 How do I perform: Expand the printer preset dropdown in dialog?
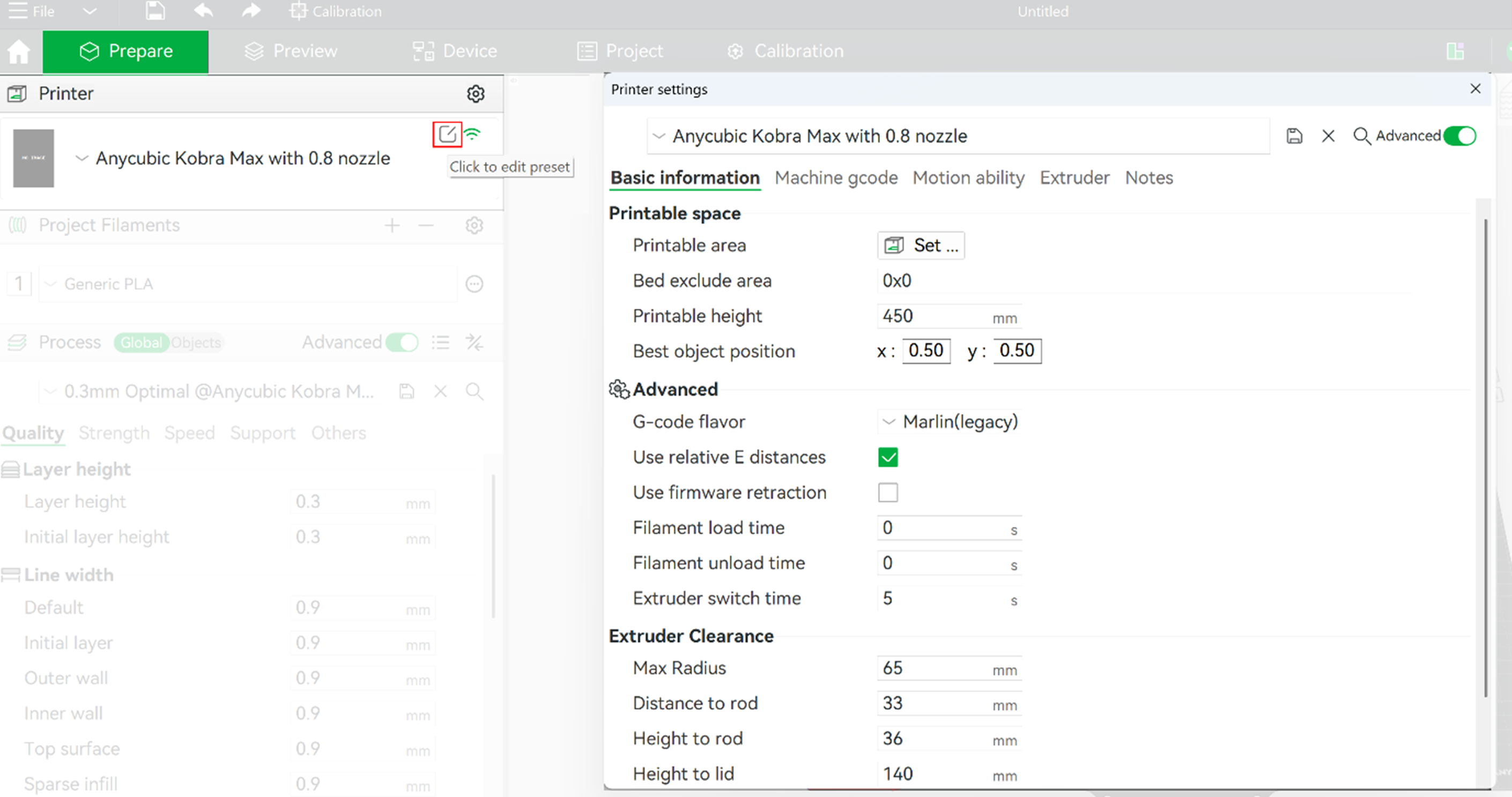659,136
